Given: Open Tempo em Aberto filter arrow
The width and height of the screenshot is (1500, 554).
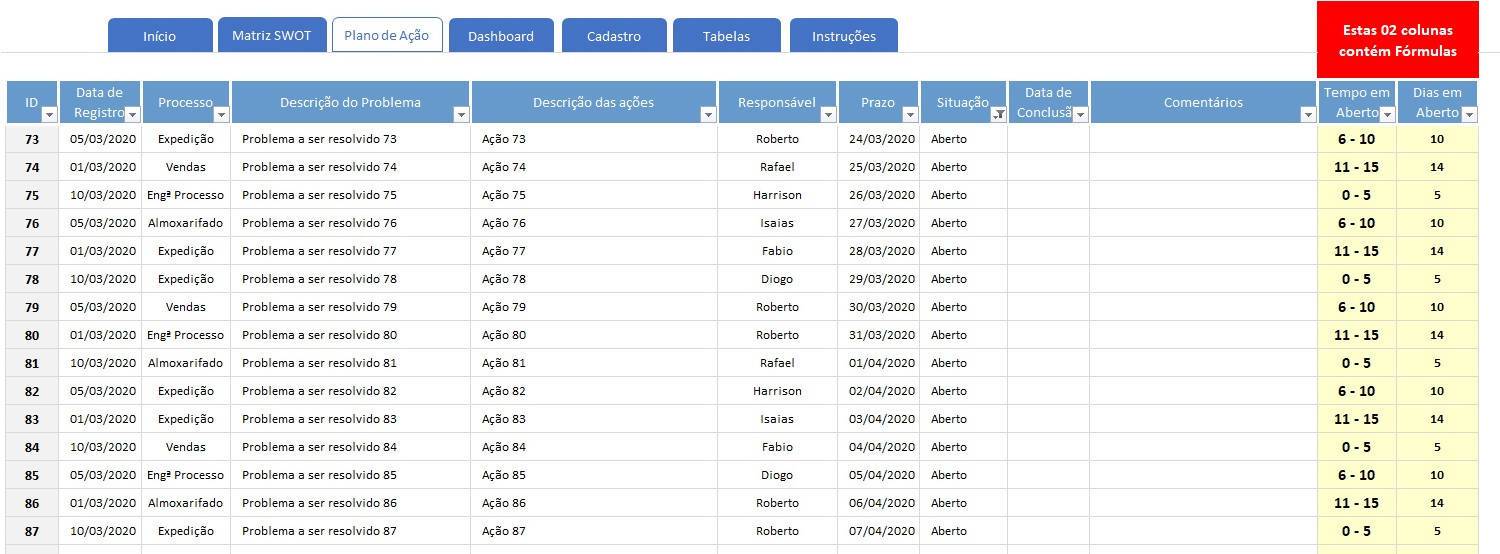Looking at the screenshot, I should pos(1387,115).
